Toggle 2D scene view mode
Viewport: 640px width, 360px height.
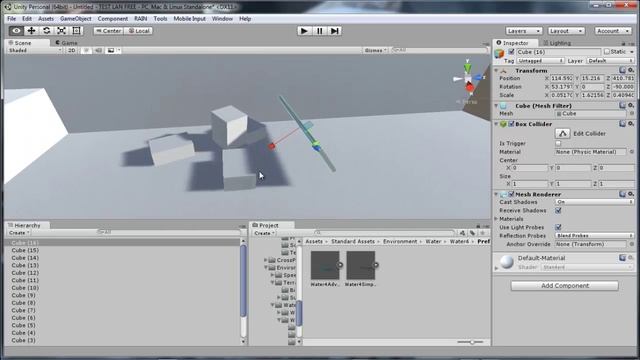point(71,50)
